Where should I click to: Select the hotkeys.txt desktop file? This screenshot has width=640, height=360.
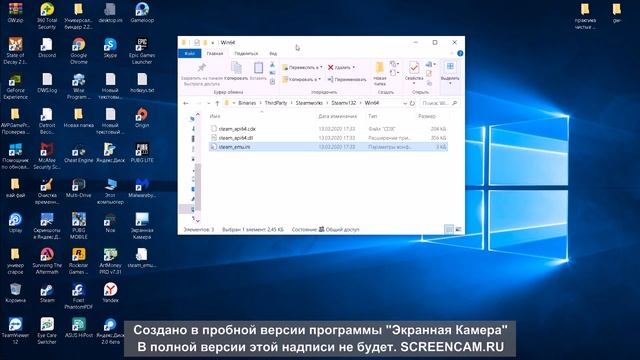pyautogui.click(x=142, y=83)
